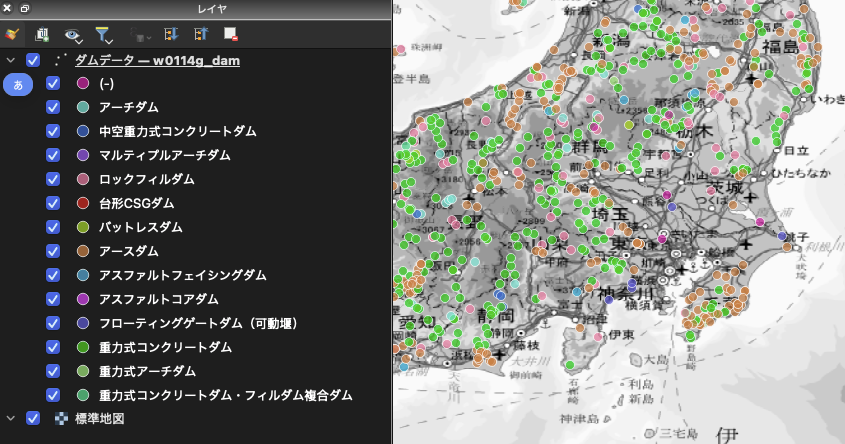
Task: Open the eye icon dropdown arrow
Action: point(80,40)
